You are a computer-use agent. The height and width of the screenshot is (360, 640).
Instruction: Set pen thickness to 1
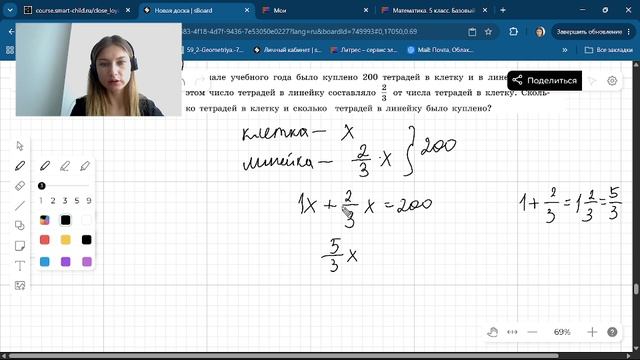[41, 200]
